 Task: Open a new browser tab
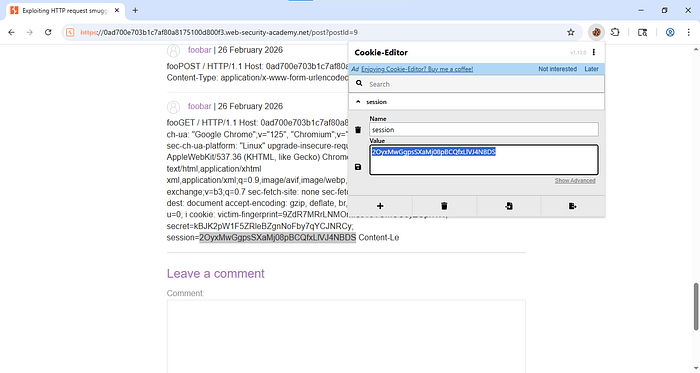pos(135,10)
